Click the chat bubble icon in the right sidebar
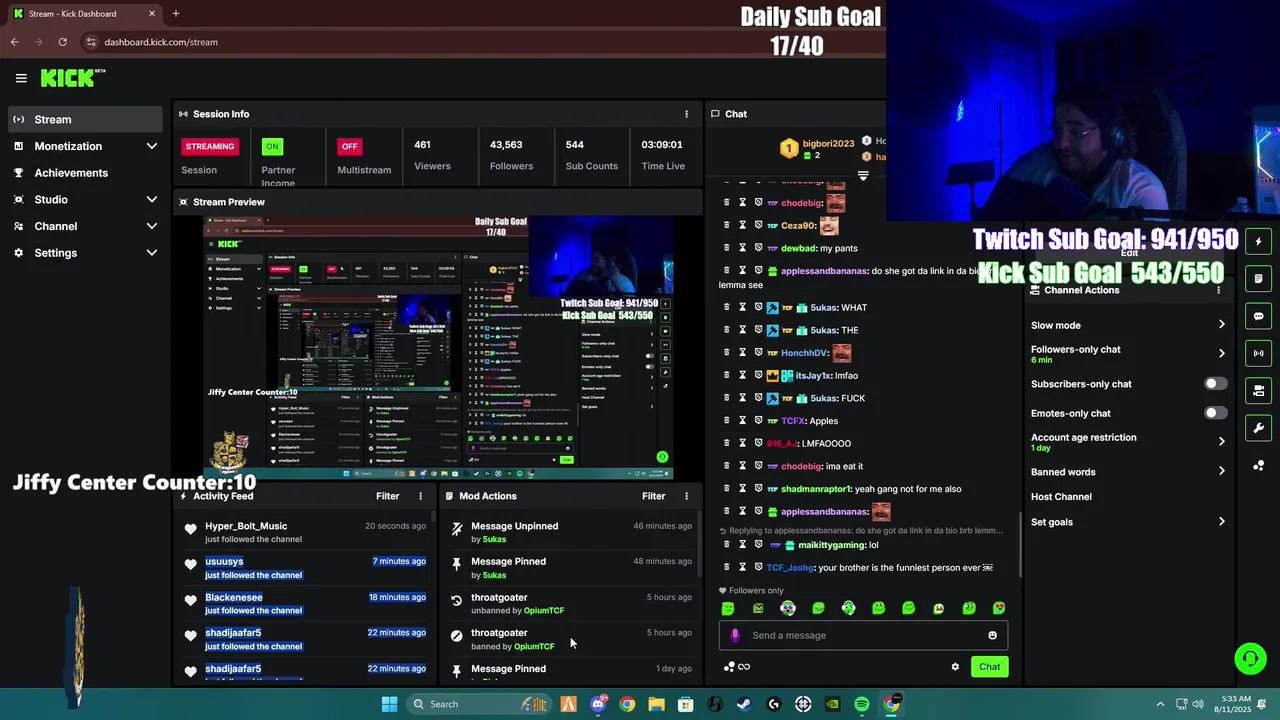The image size is (1280, 720). click(x=1258, y=316)
